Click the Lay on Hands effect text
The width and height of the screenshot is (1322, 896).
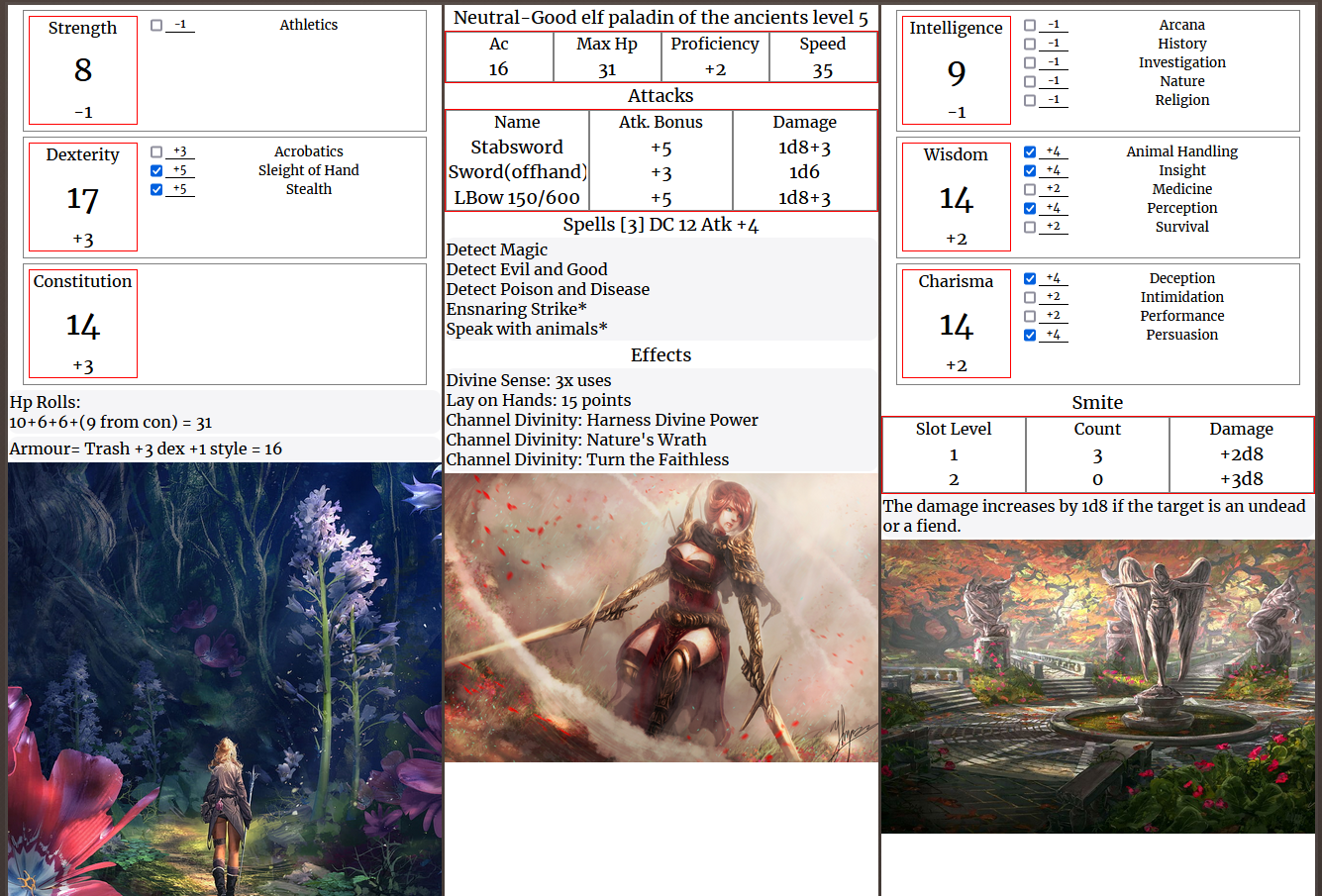pos(538,400)
